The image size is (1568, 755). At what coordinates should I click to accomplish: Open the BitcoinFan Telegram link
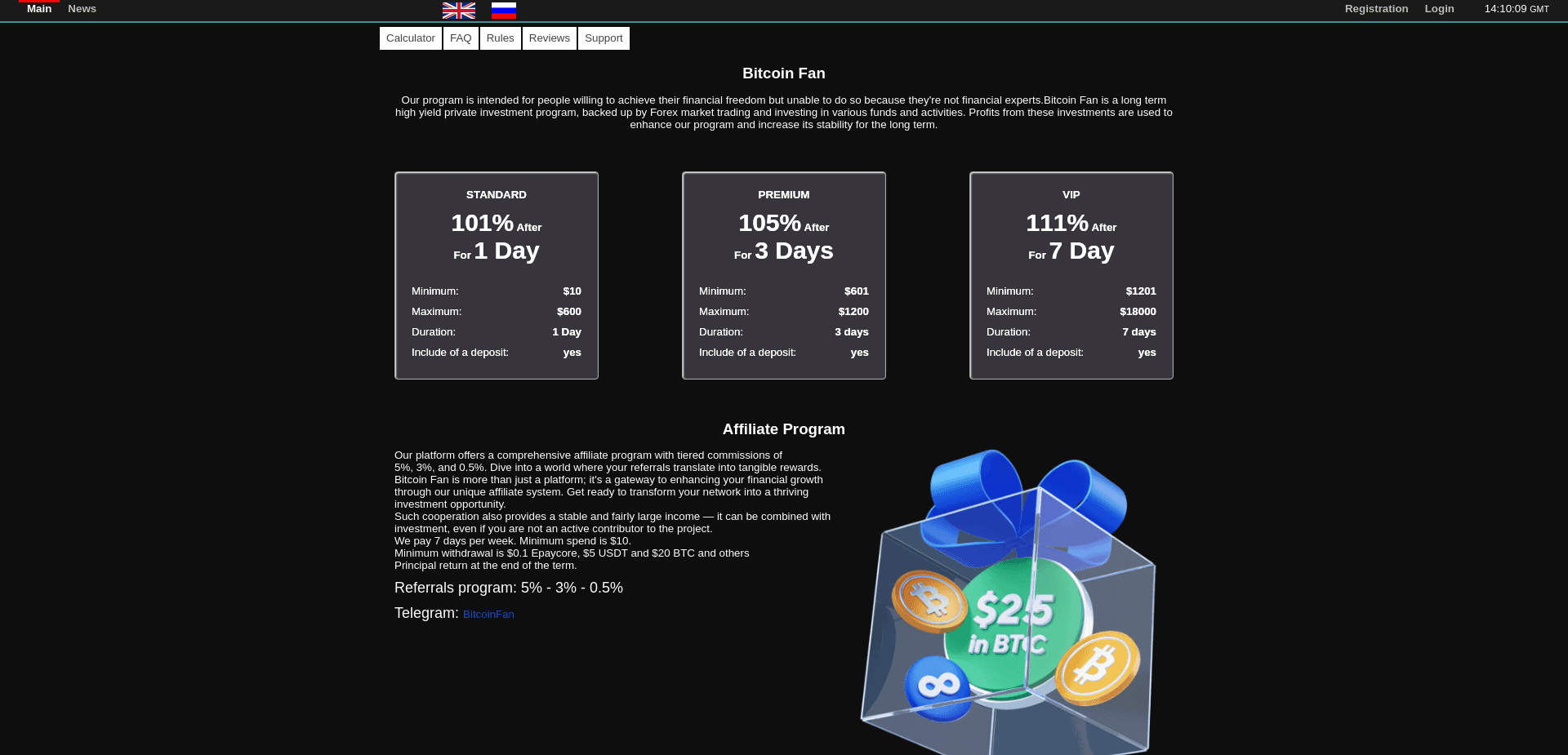[x=488, y=614]
